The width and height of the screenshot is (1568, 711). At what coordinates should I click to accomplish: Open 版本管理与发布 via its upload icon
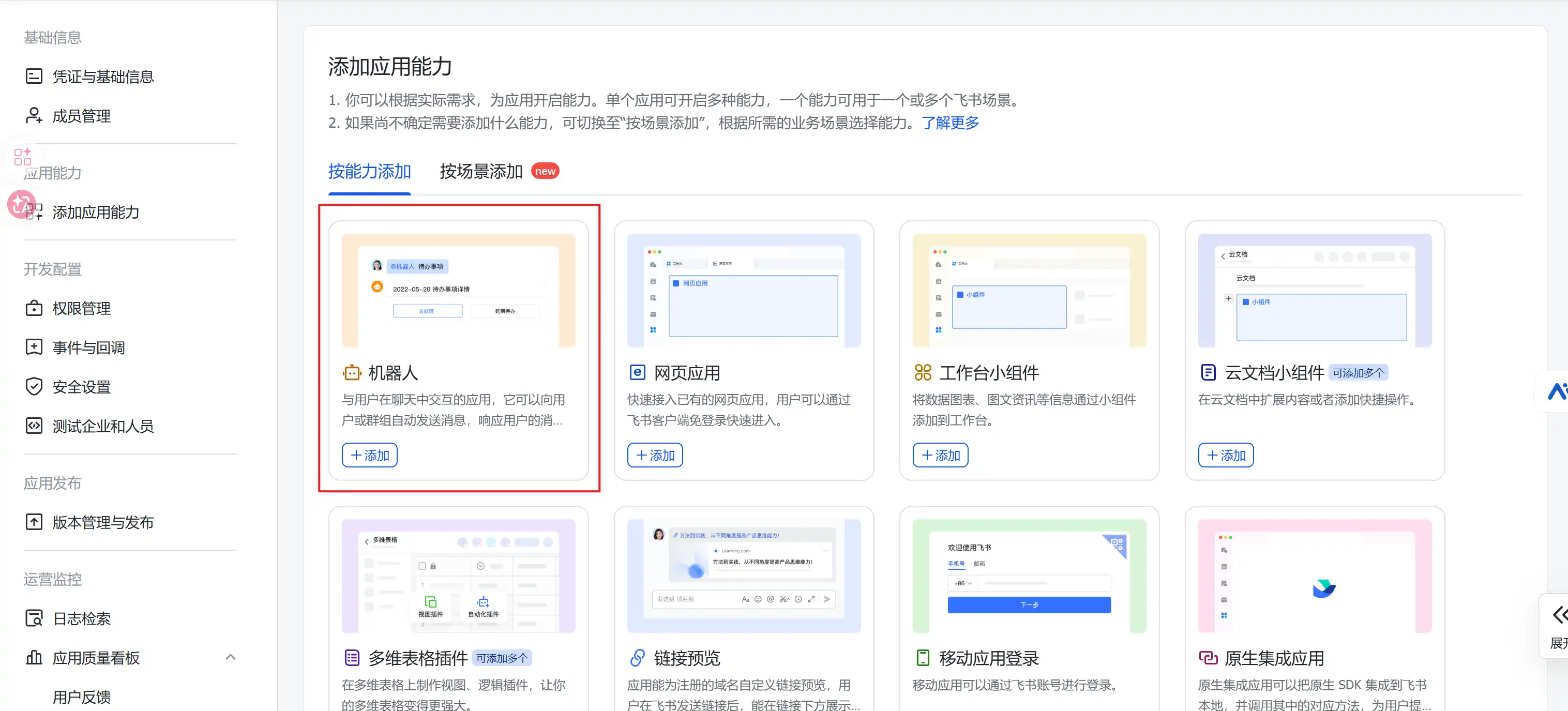(x=34, y=522)
